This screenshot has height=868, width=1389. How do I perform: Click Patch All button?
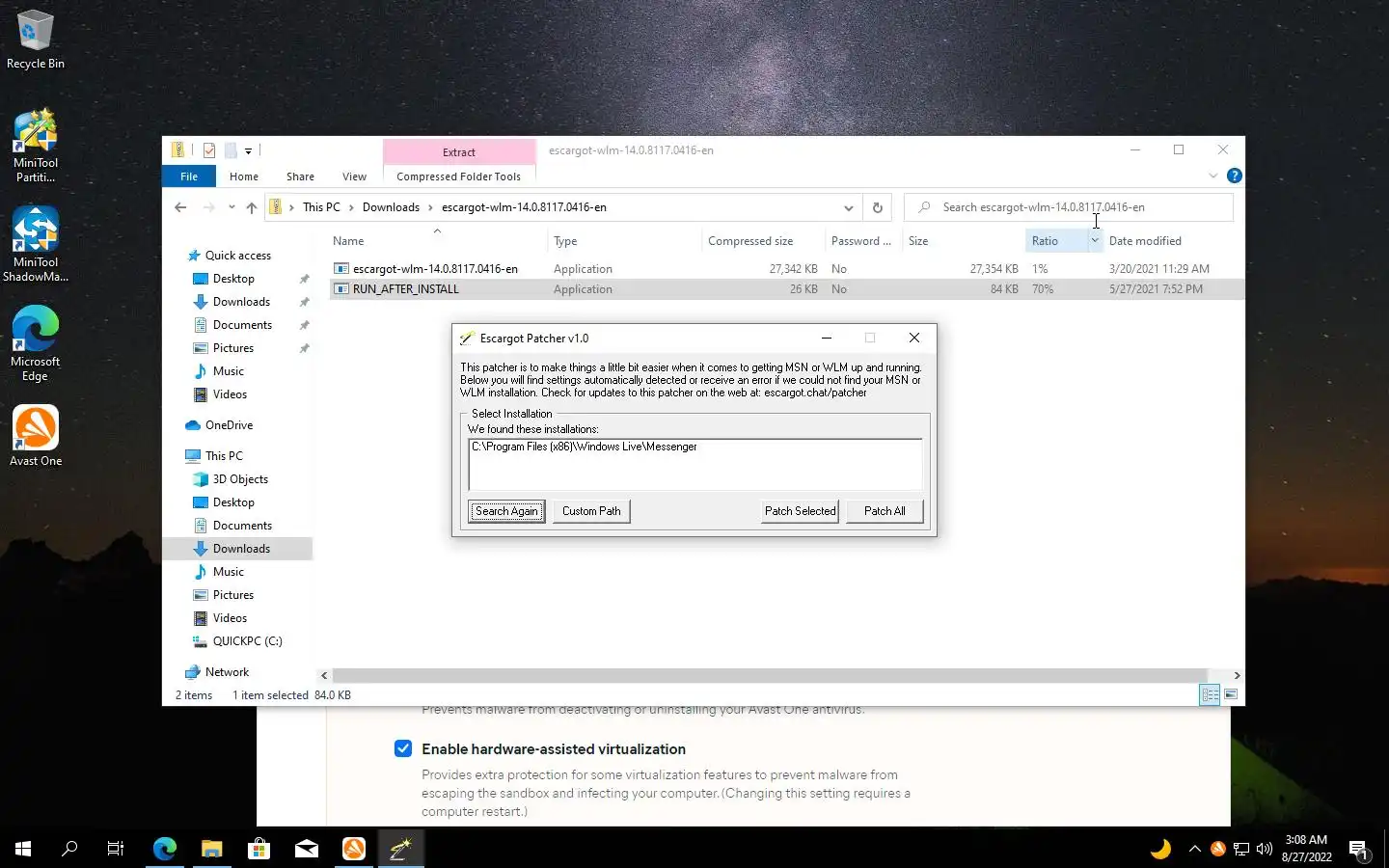[885, 511]
